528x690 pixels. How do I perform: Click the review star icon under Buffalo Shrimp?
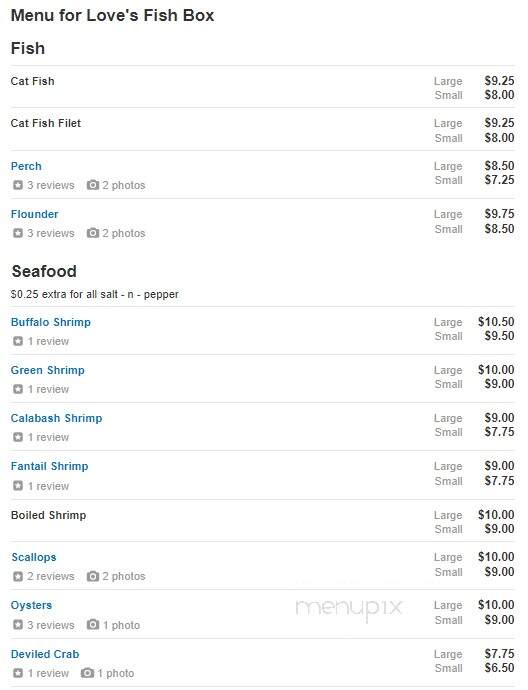(18, 341)
